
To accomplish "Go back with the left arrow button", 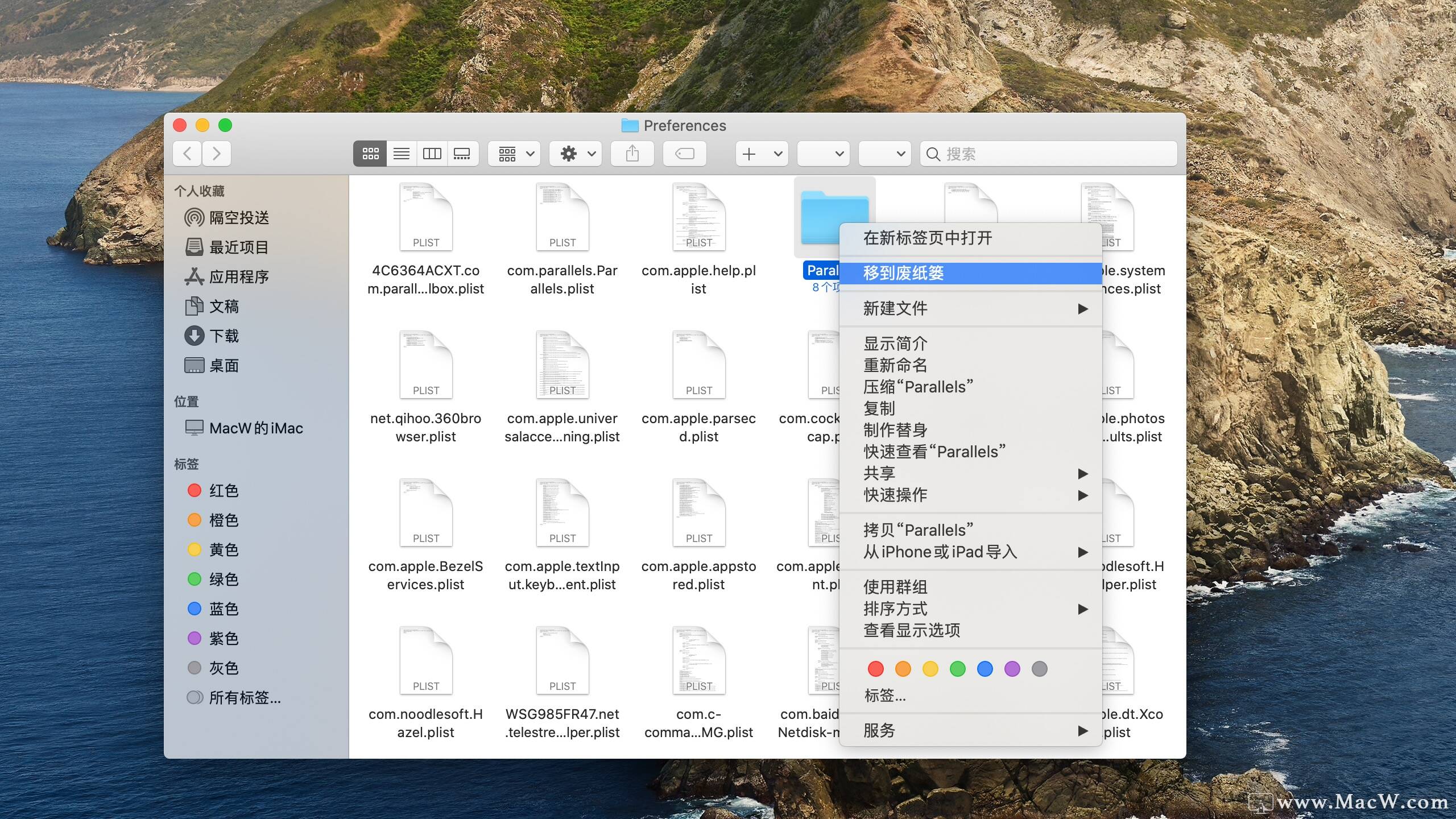I will [x=188, y=154].
